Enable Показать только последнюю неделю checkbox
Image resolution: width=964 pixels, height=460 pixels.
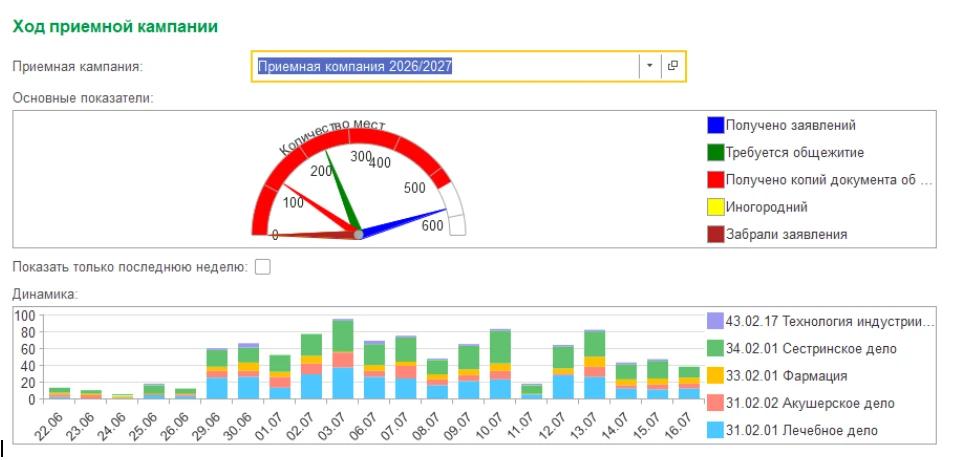(x=263, y=267)
